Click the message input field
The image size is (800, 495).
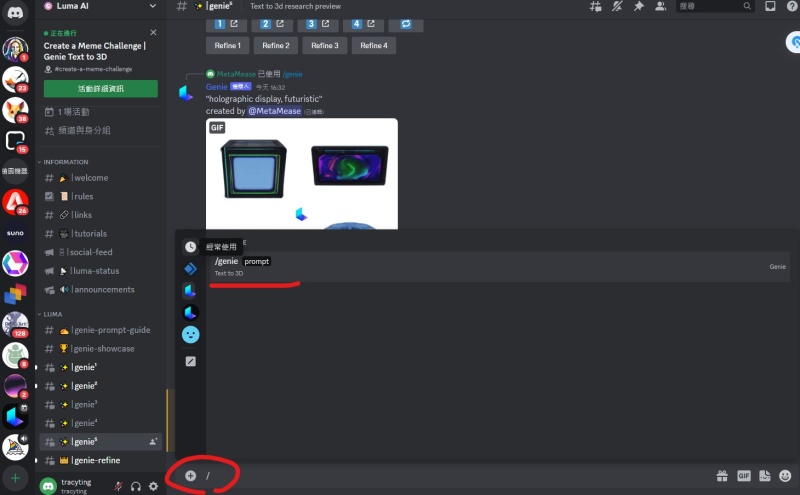click(454, 476)
